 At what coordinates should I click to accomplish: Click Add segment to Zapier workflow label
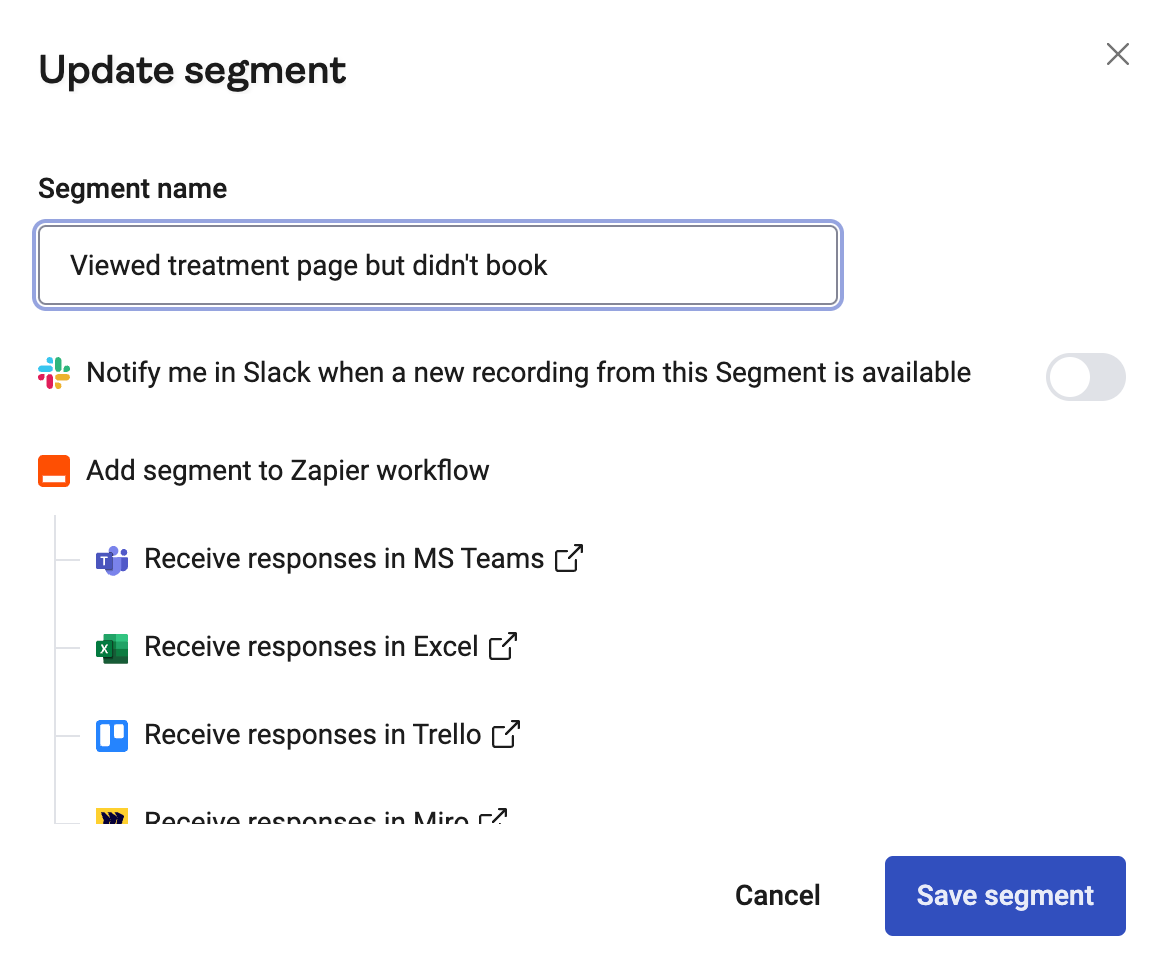pos(288,471)
